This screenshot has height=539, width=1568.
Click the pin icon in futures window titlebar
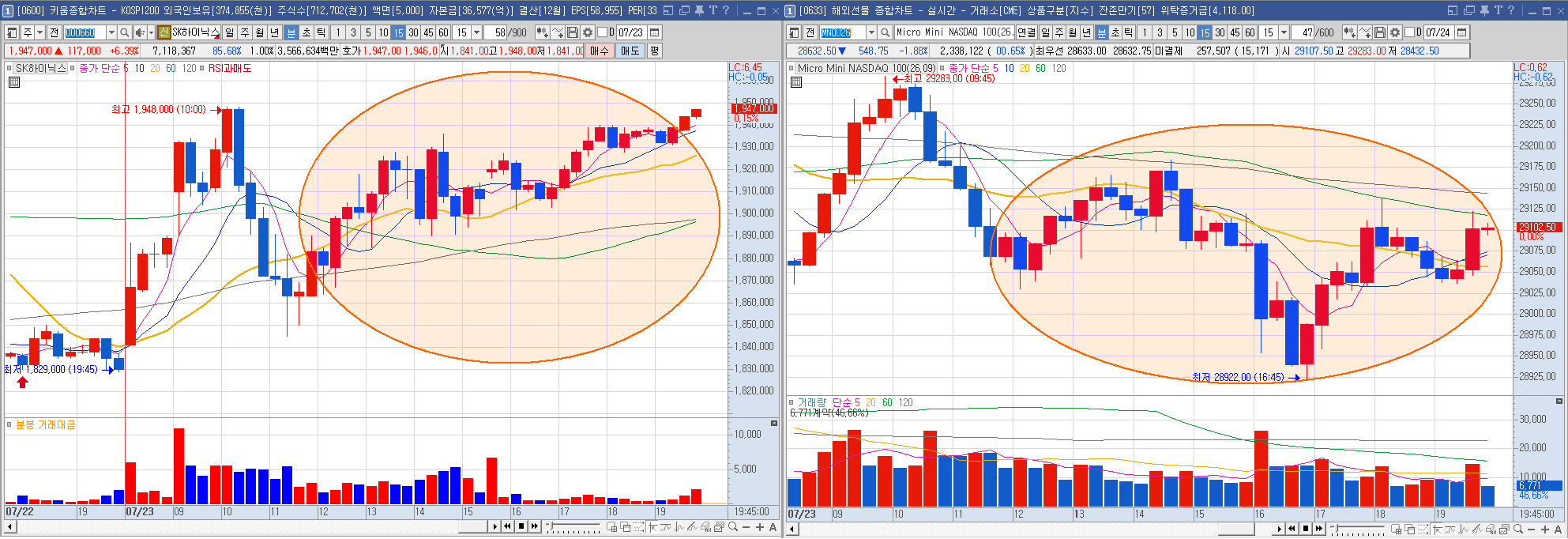tap(1483, 10)
